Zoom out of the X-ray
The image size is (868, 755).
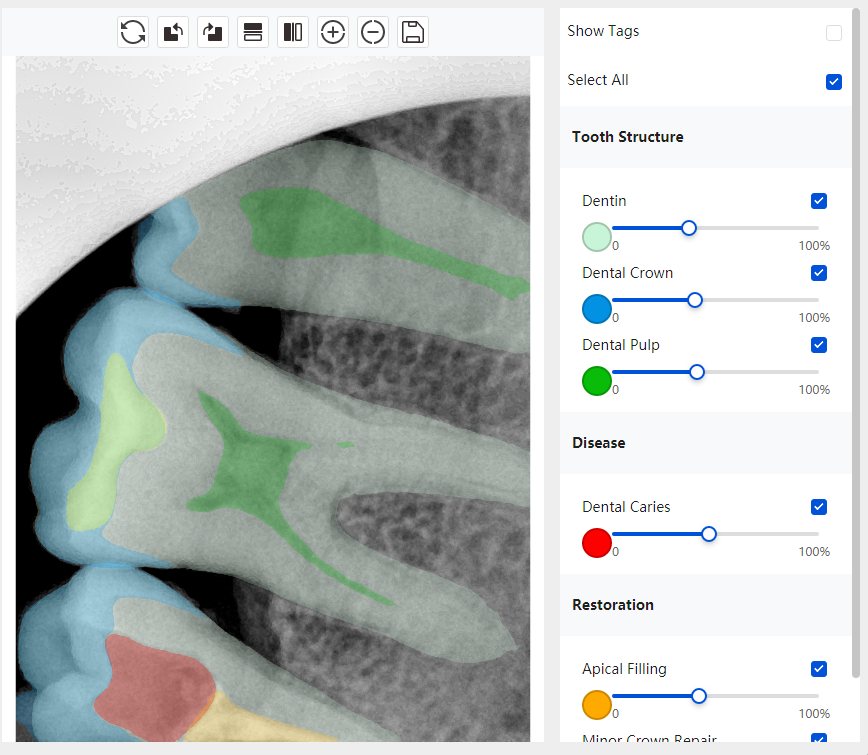point(373,32)
